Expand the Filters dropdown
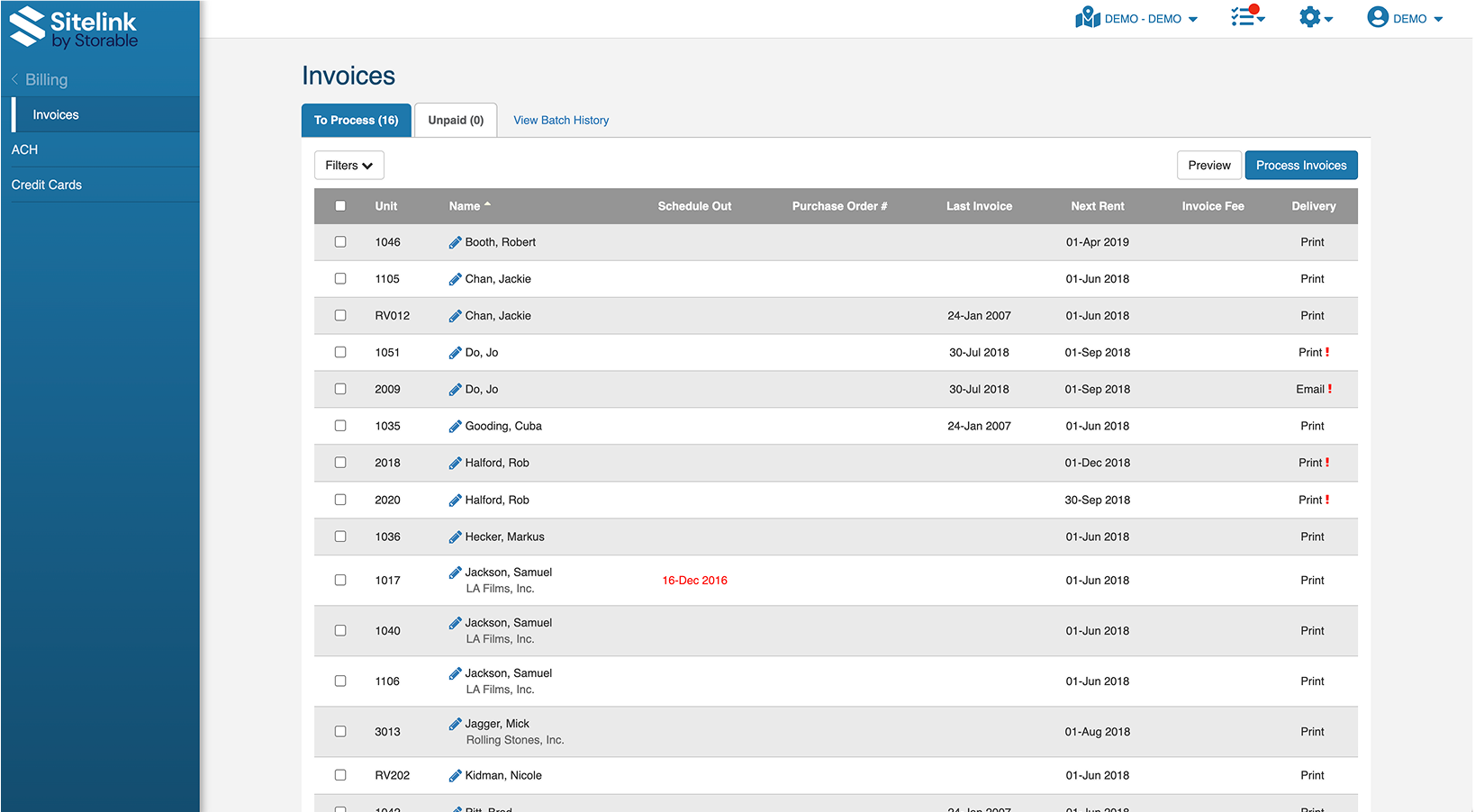 tap(348, 166)
